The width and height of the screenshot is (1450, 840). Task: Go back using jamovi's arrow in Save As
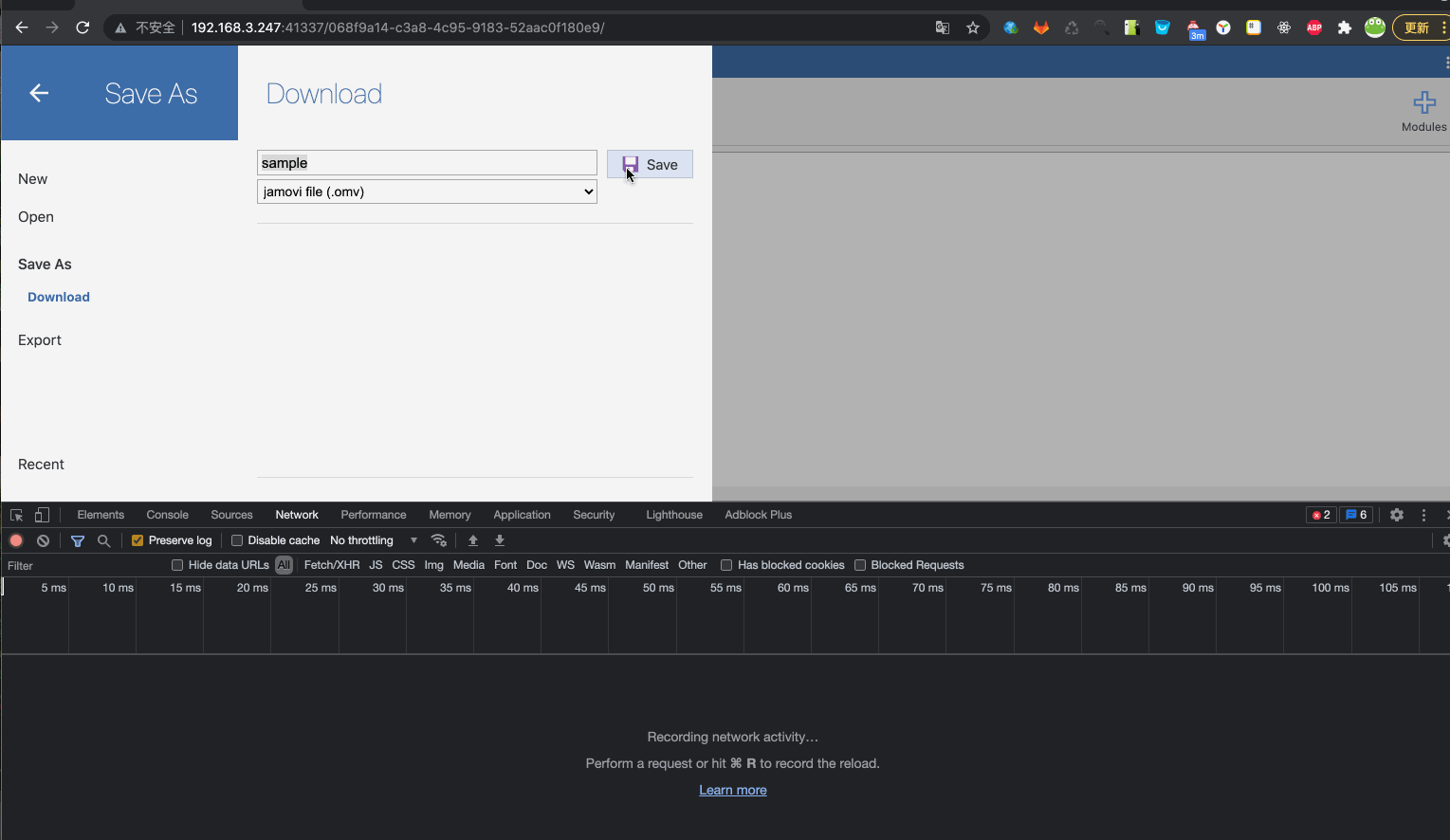click(x=38, y=92)
